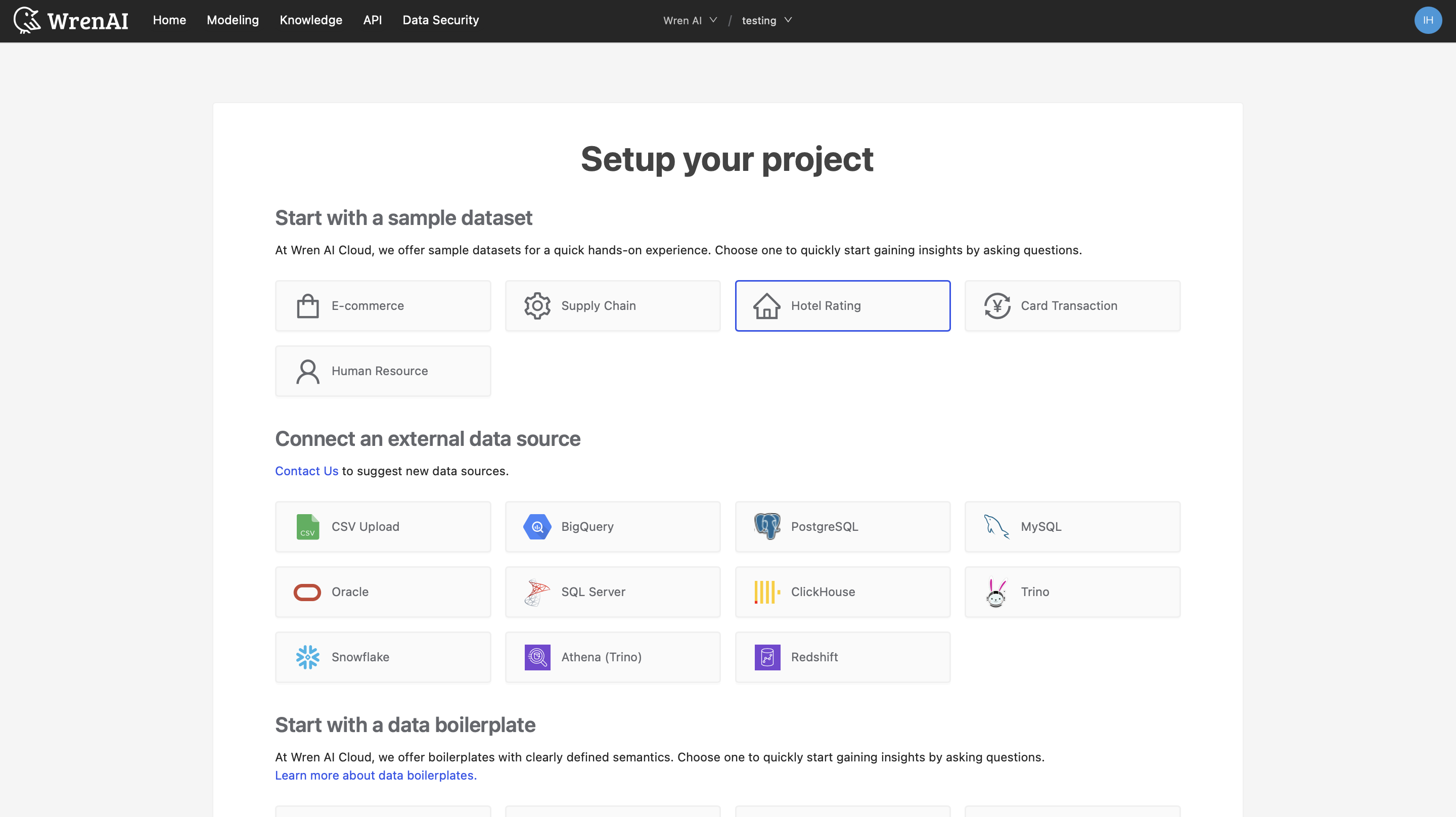Select the Oracle red oval icon

(307, 592)
